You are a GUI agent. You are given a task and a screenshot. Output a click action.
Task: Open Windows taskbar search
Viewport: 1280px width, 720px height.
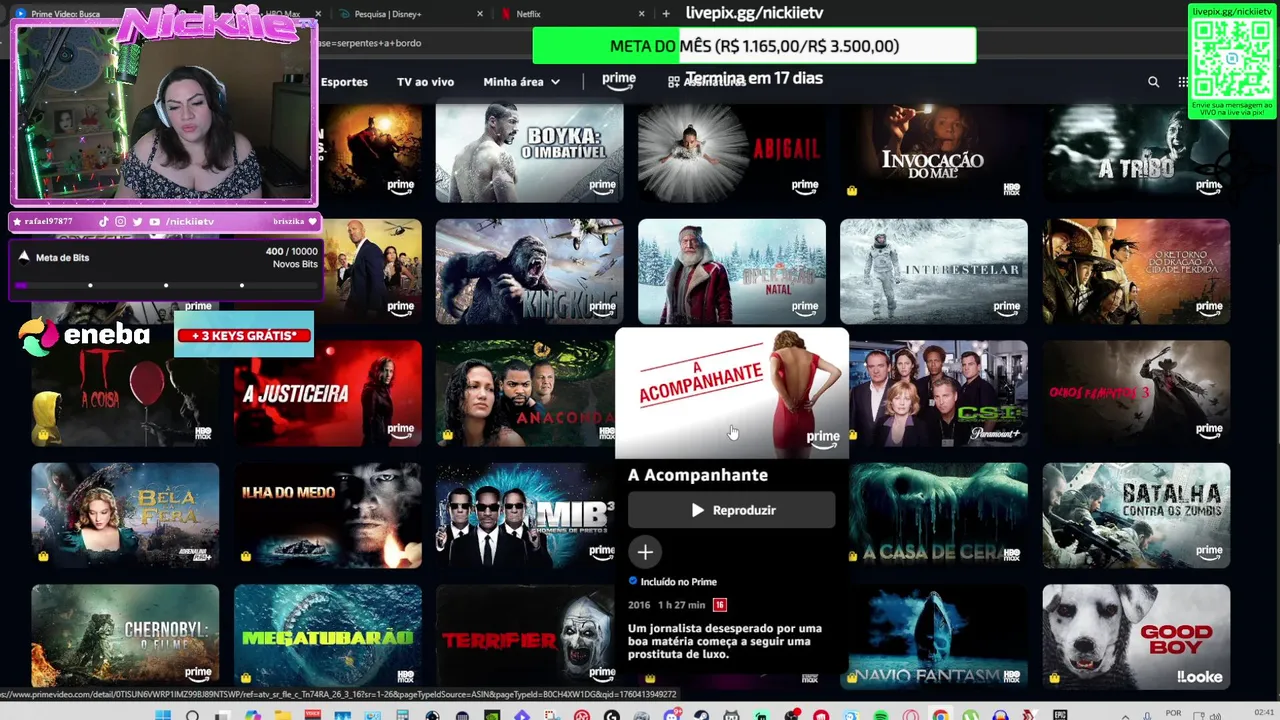tap(192, 716)
